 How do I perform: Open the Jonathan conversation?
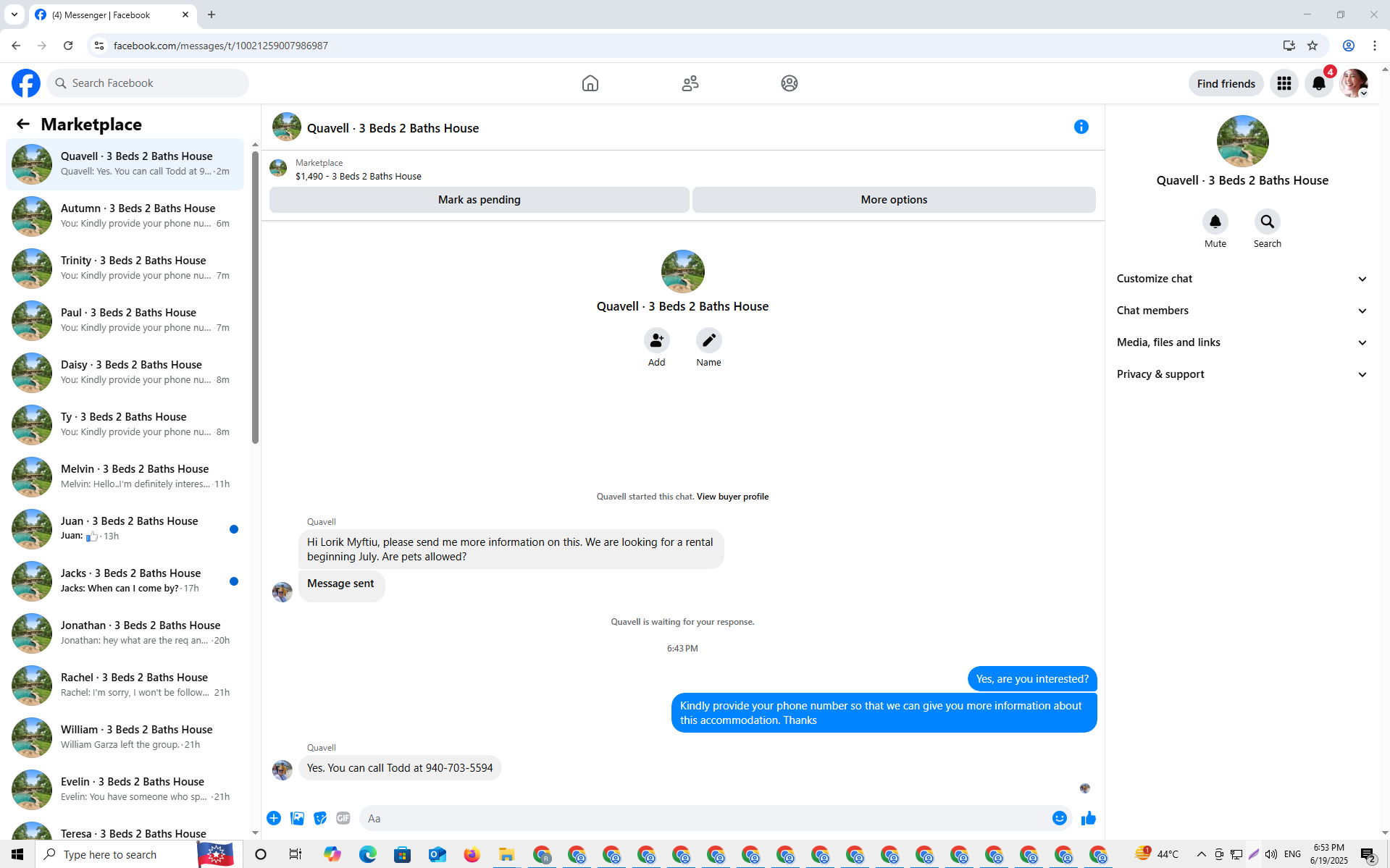[125, 633]
